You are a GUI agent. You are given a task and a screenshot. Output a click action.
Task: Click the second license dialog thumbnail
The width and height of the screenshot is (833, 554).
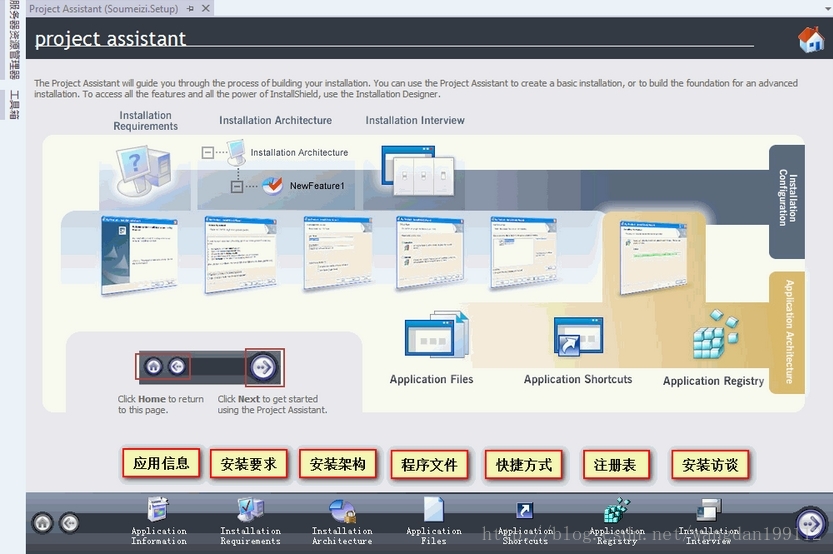[x=241, y=255]
